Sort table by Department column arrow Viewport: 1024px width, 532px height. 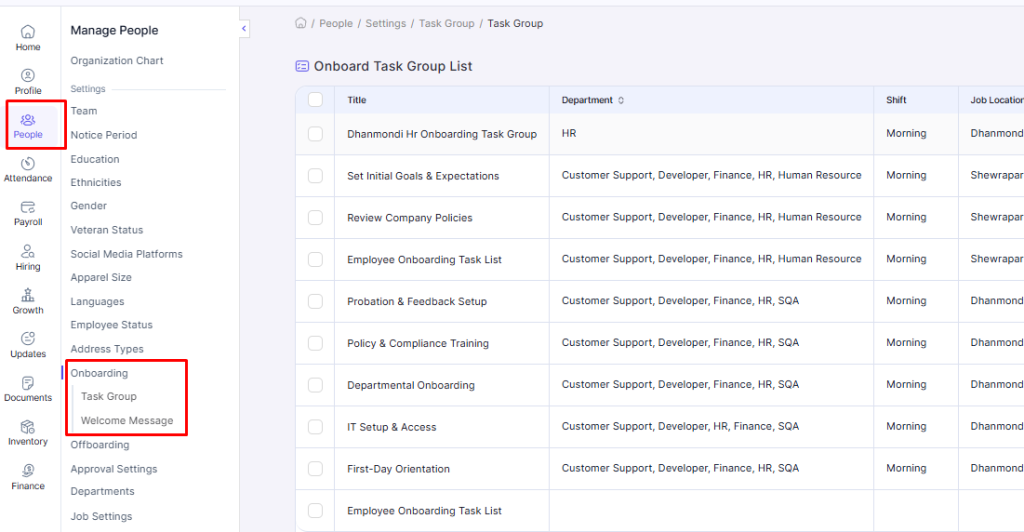[x=621, y=100]
